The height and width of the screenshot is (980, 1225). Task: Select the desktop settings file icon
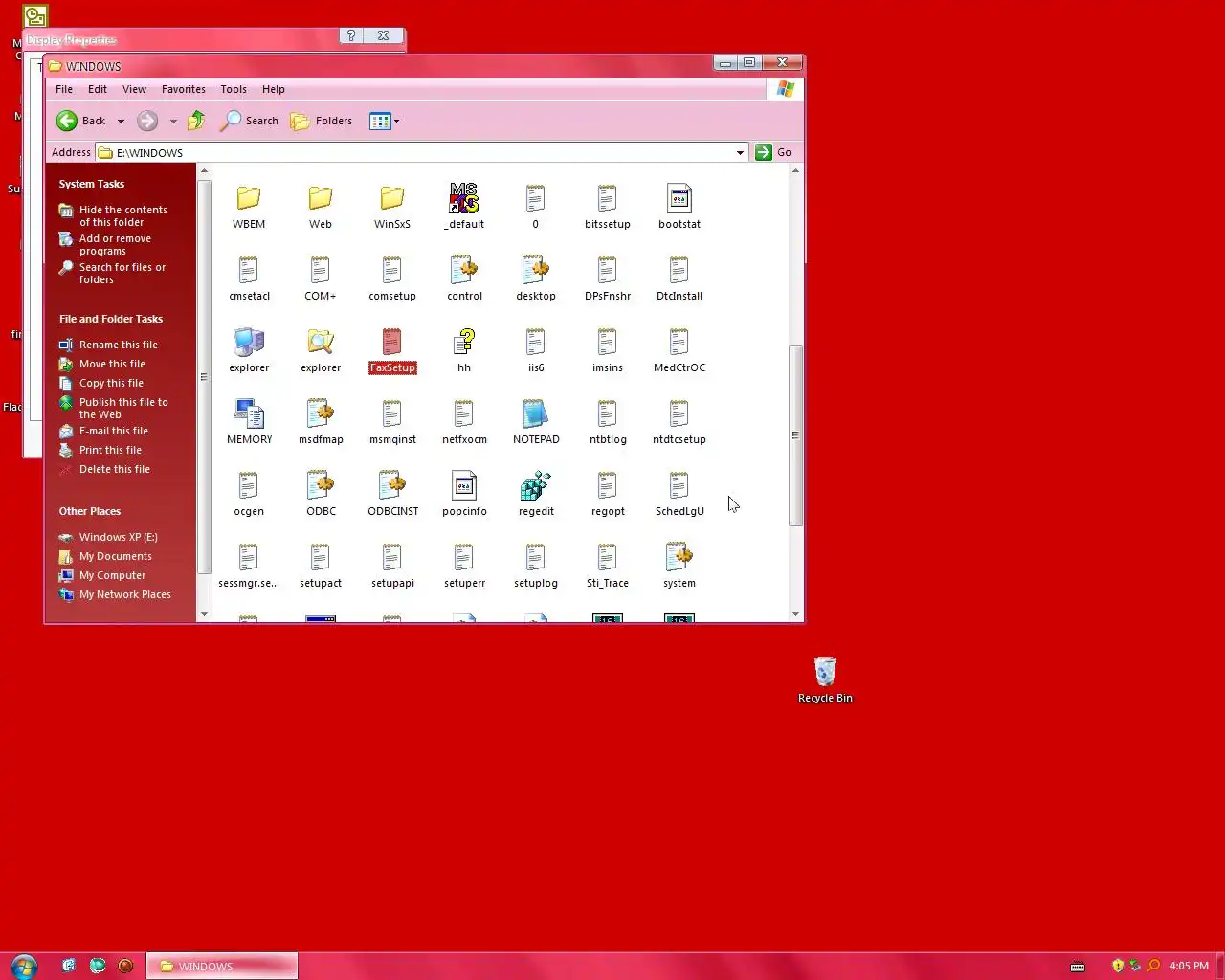pos(536,270)
